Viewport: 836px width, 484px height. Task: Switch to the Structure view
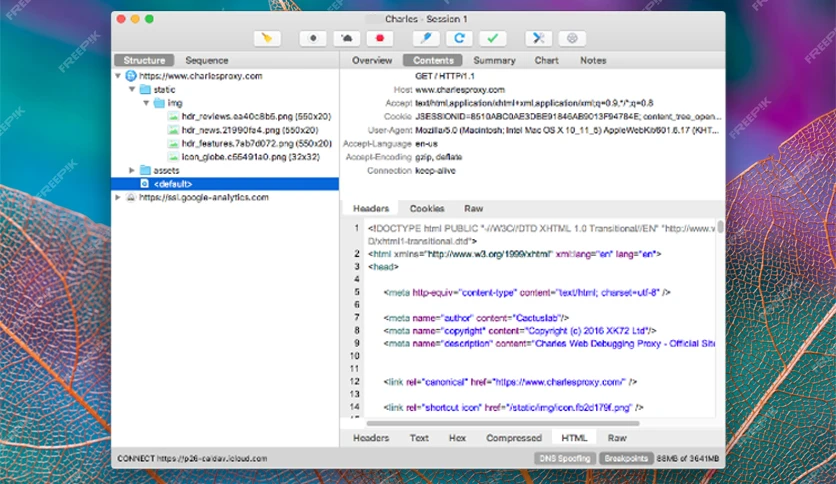pos(144,60)
